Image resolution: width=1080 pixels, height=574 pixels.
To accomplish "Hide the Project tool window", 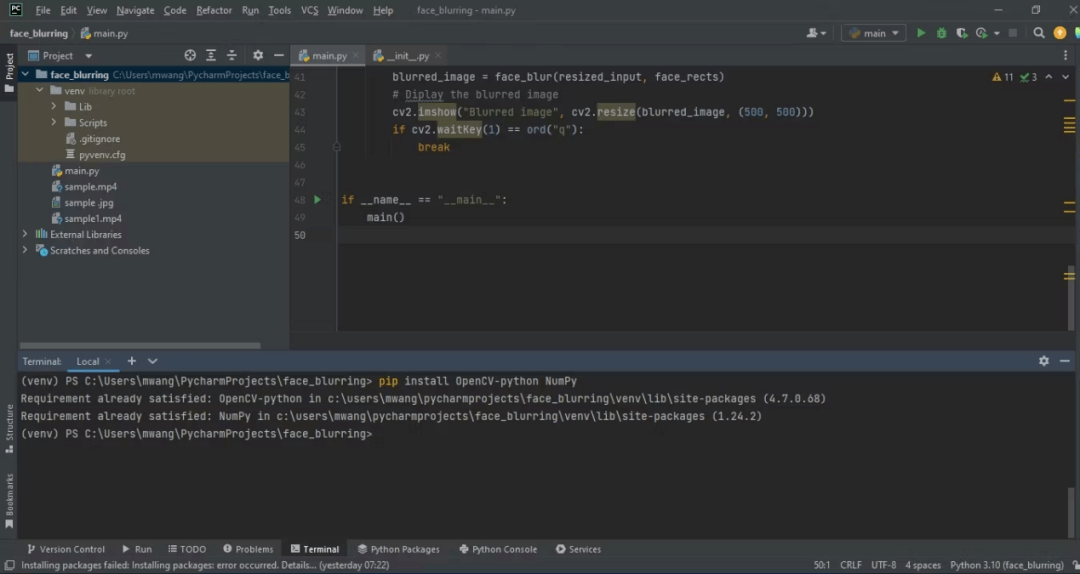I will coord(278,56).
